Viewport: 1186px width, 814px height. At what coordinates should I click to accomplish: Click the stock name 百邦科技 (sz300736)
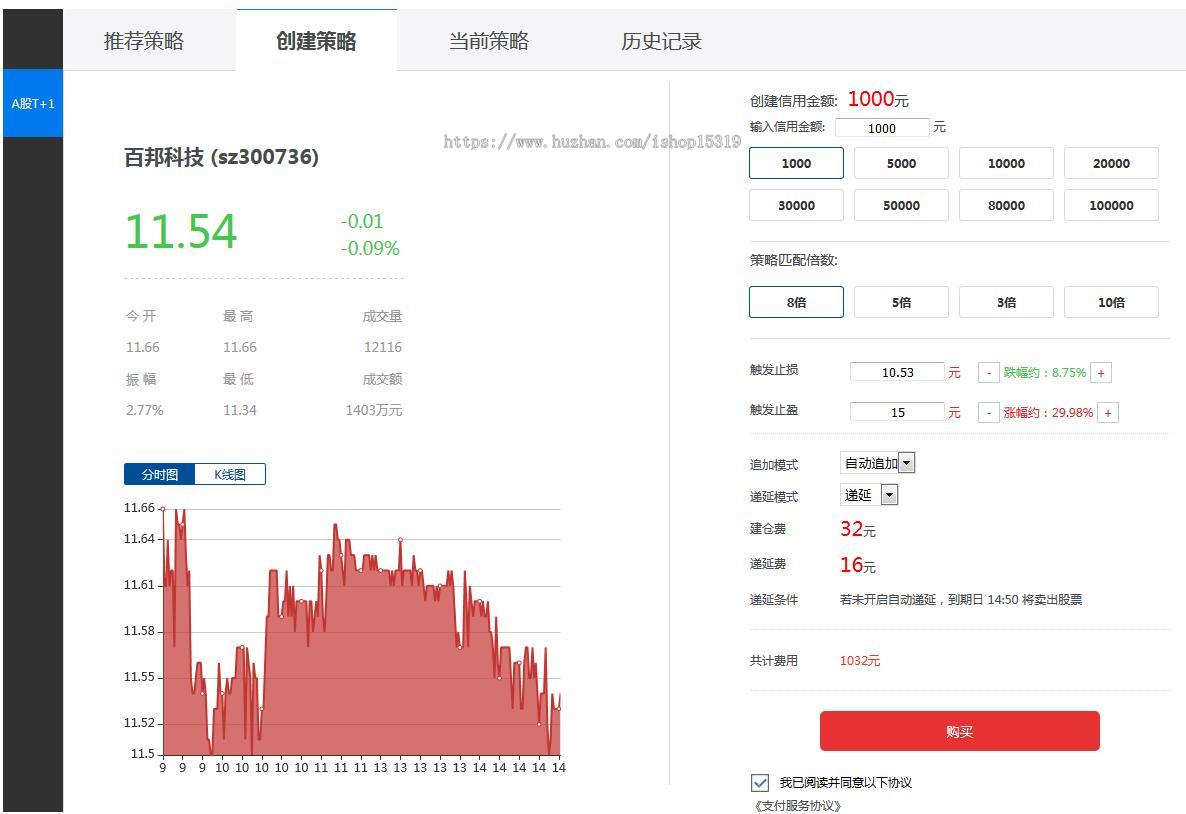(221, 157)
